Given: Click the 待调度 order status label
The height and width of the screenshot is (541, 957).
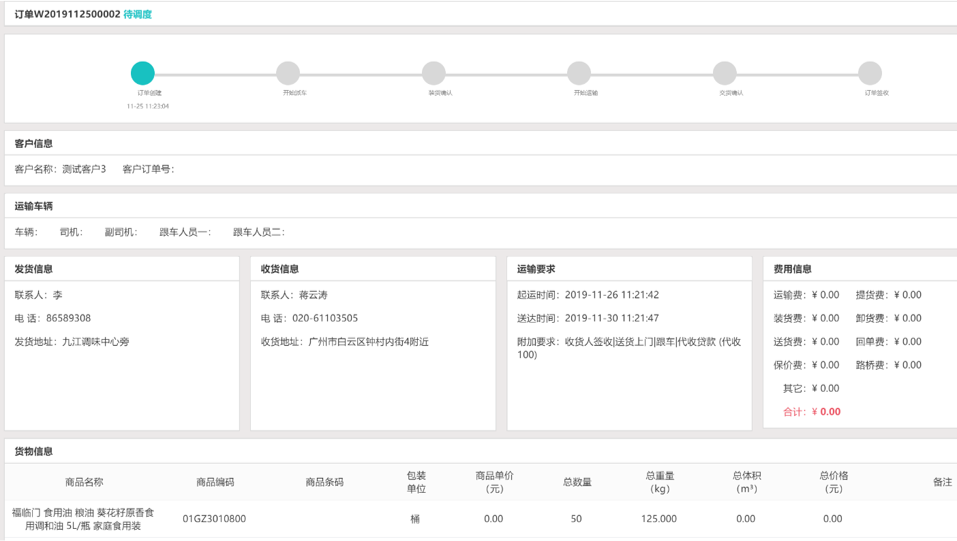Looking at the screenshot, I should [138, 15].
